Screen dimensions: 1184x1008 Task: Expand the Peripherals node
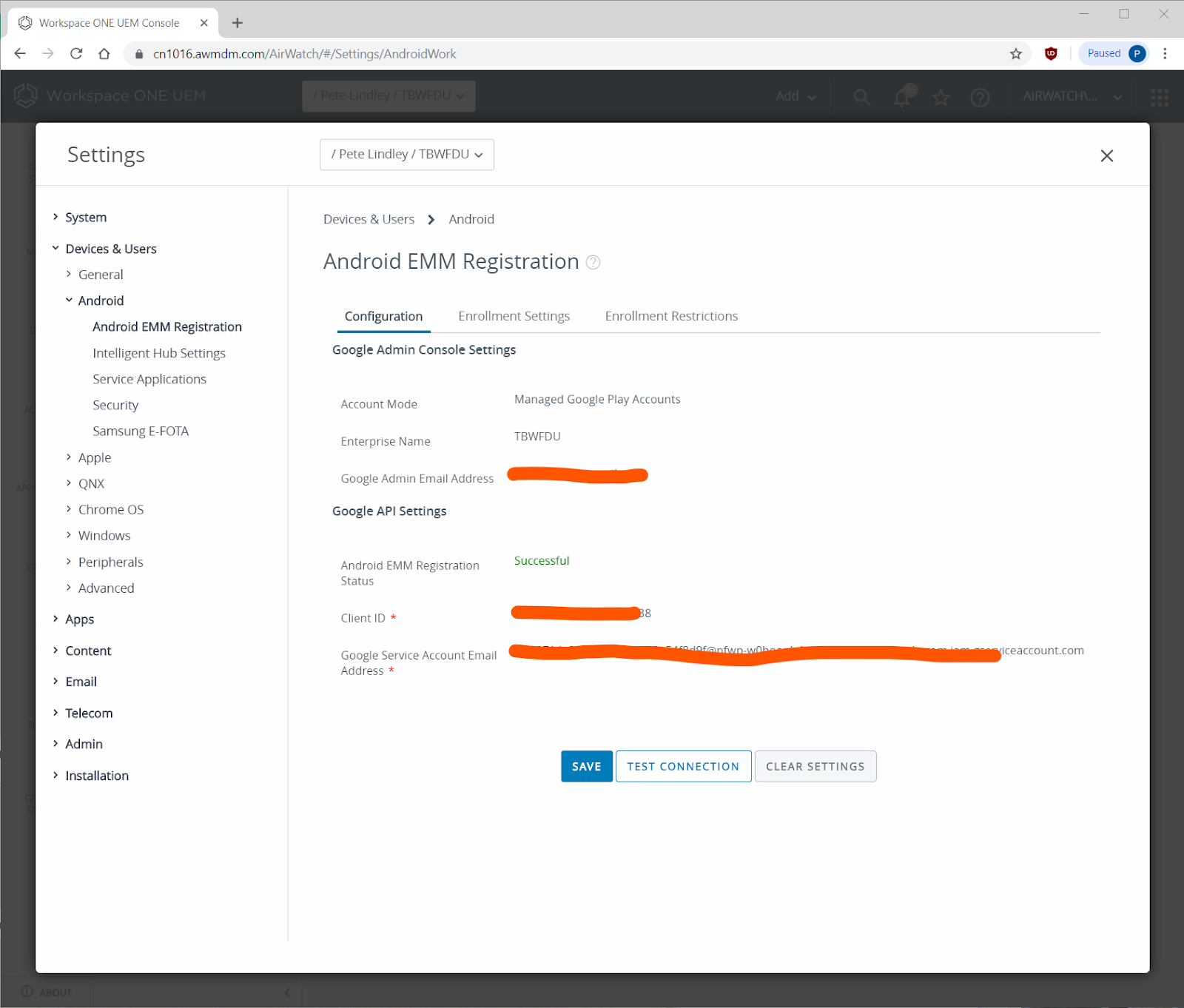[69, 562]
